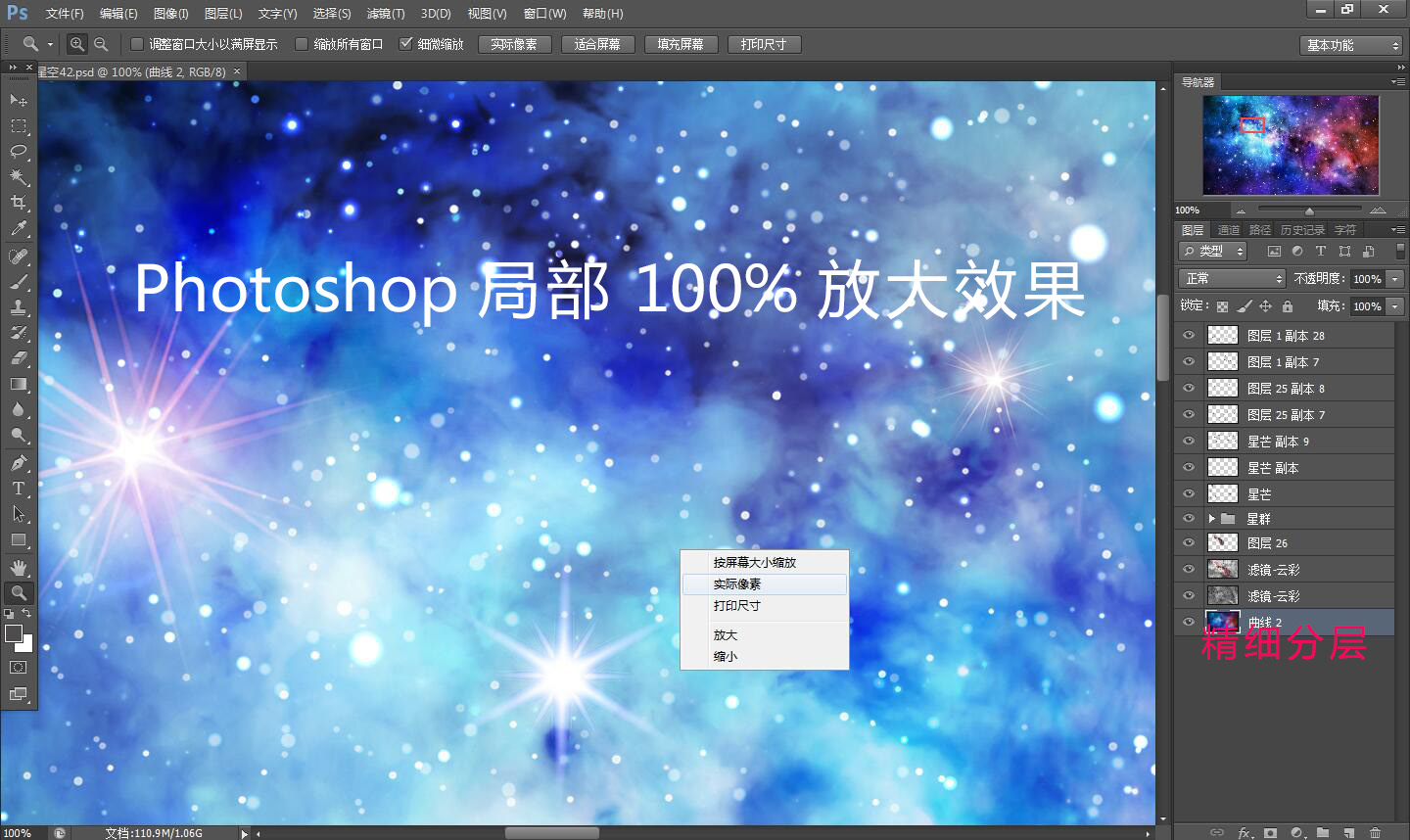Hide layer 图层 1 副本 28
This screenshot has height=840, width=1410.
1189,336
